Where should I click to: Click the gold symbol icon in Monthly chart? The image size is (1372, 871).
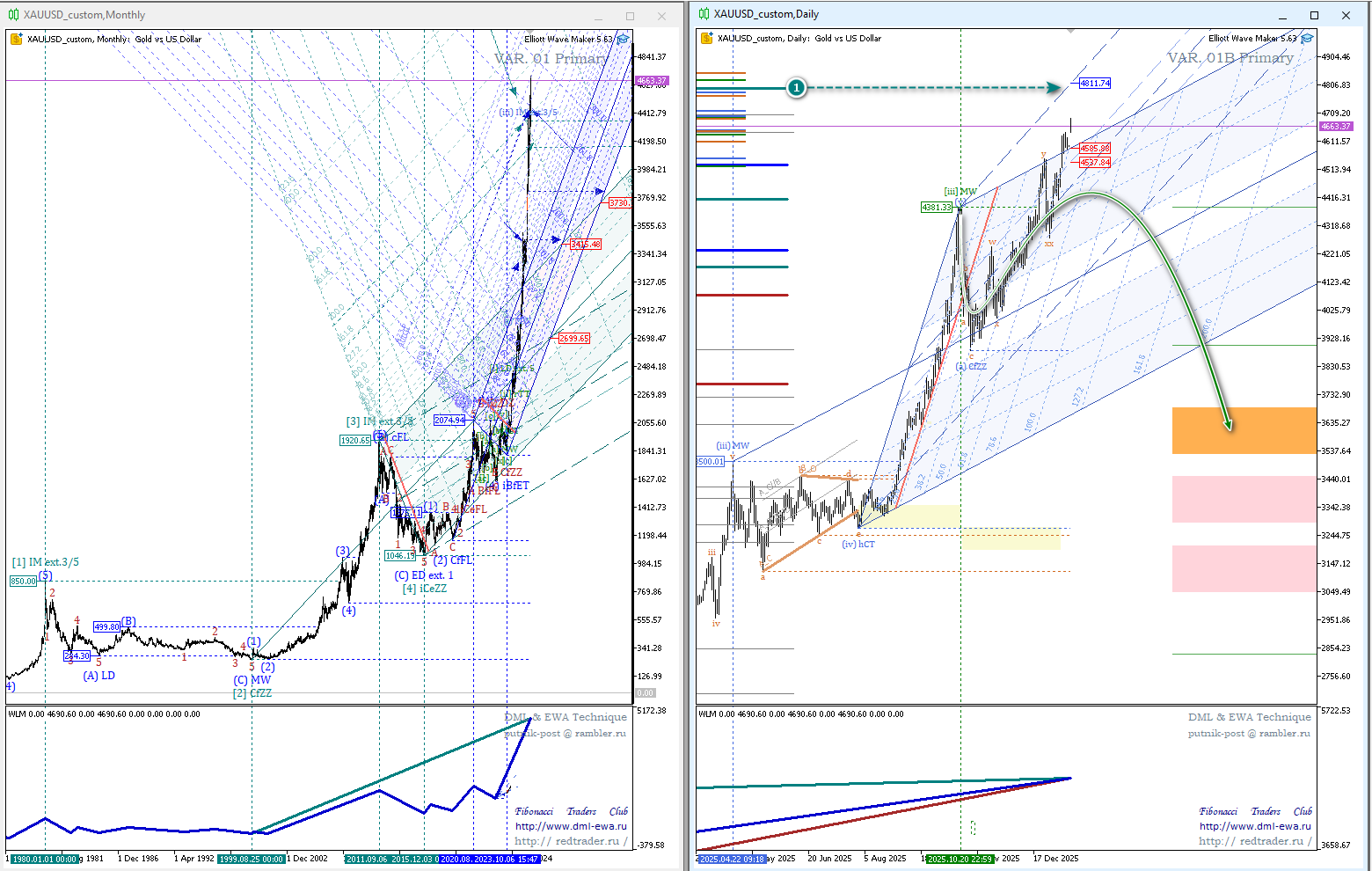pos(17,39)
